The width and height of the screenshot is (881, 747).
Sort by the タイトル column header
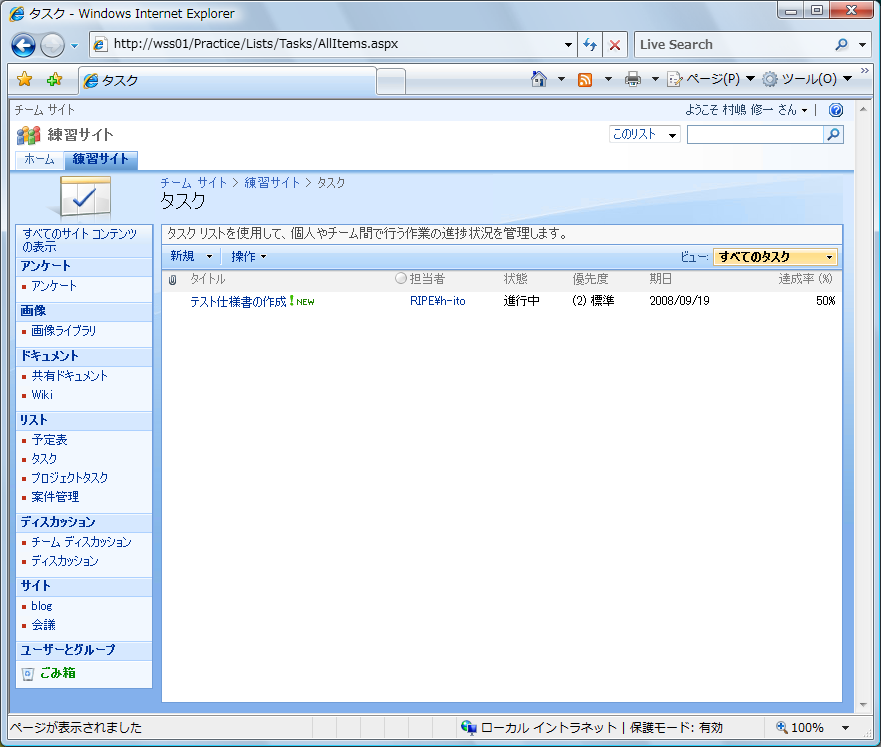[207, 279]
